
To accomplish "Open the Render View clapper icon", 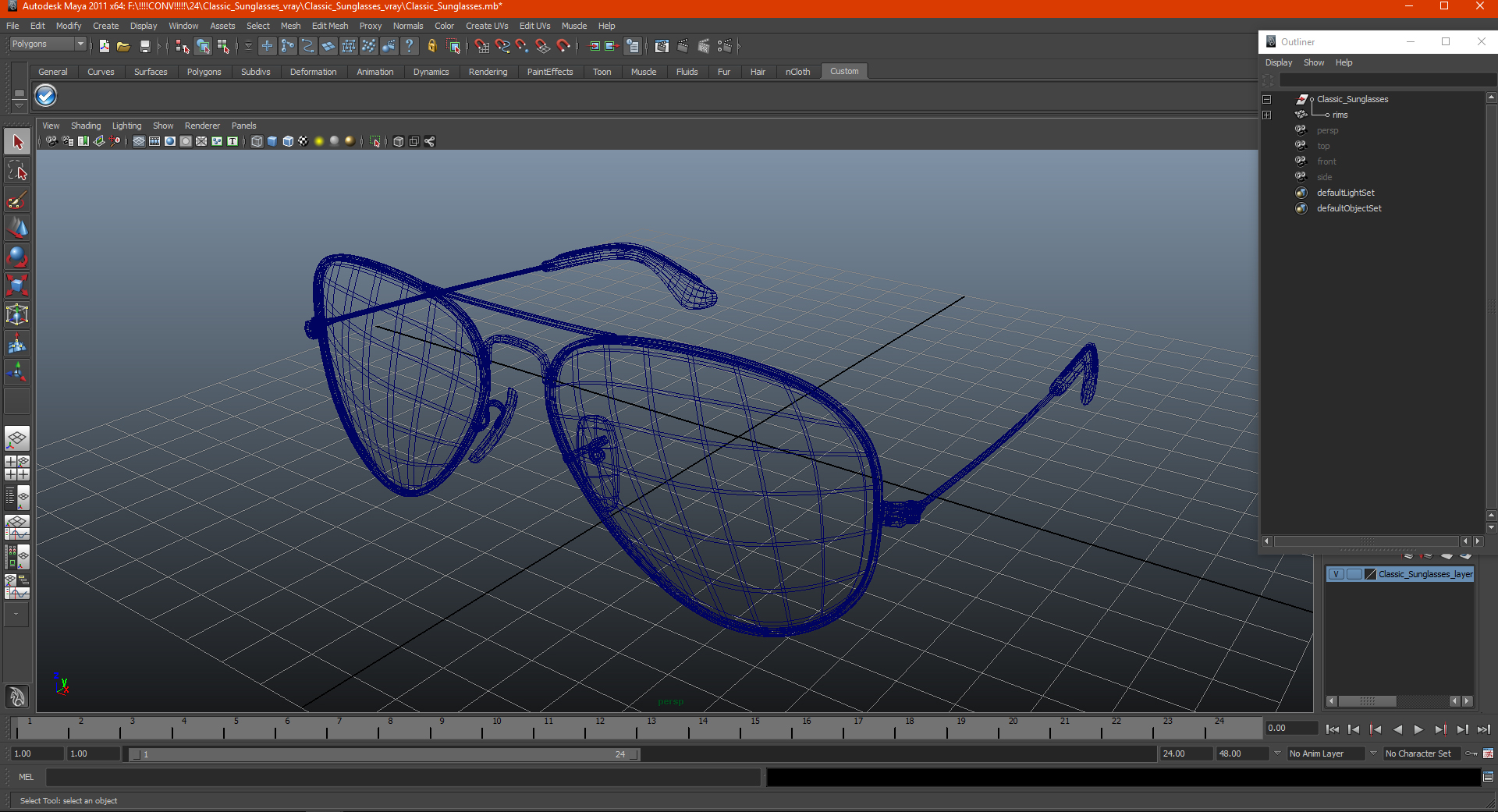I will pyautogui.click(x=662, y=46).
